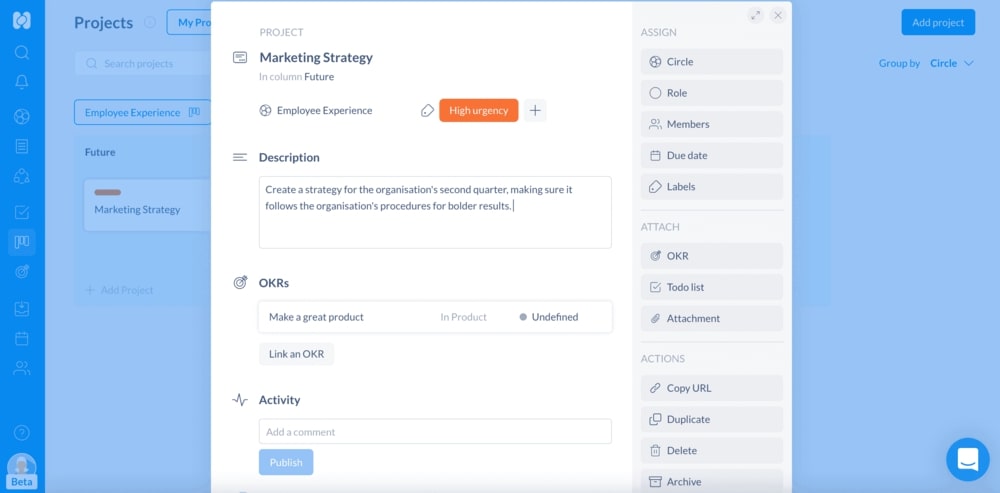Screen dimensions: 1000x493
Task: Click Add Project in the Future column
Action: coord(119,290)
